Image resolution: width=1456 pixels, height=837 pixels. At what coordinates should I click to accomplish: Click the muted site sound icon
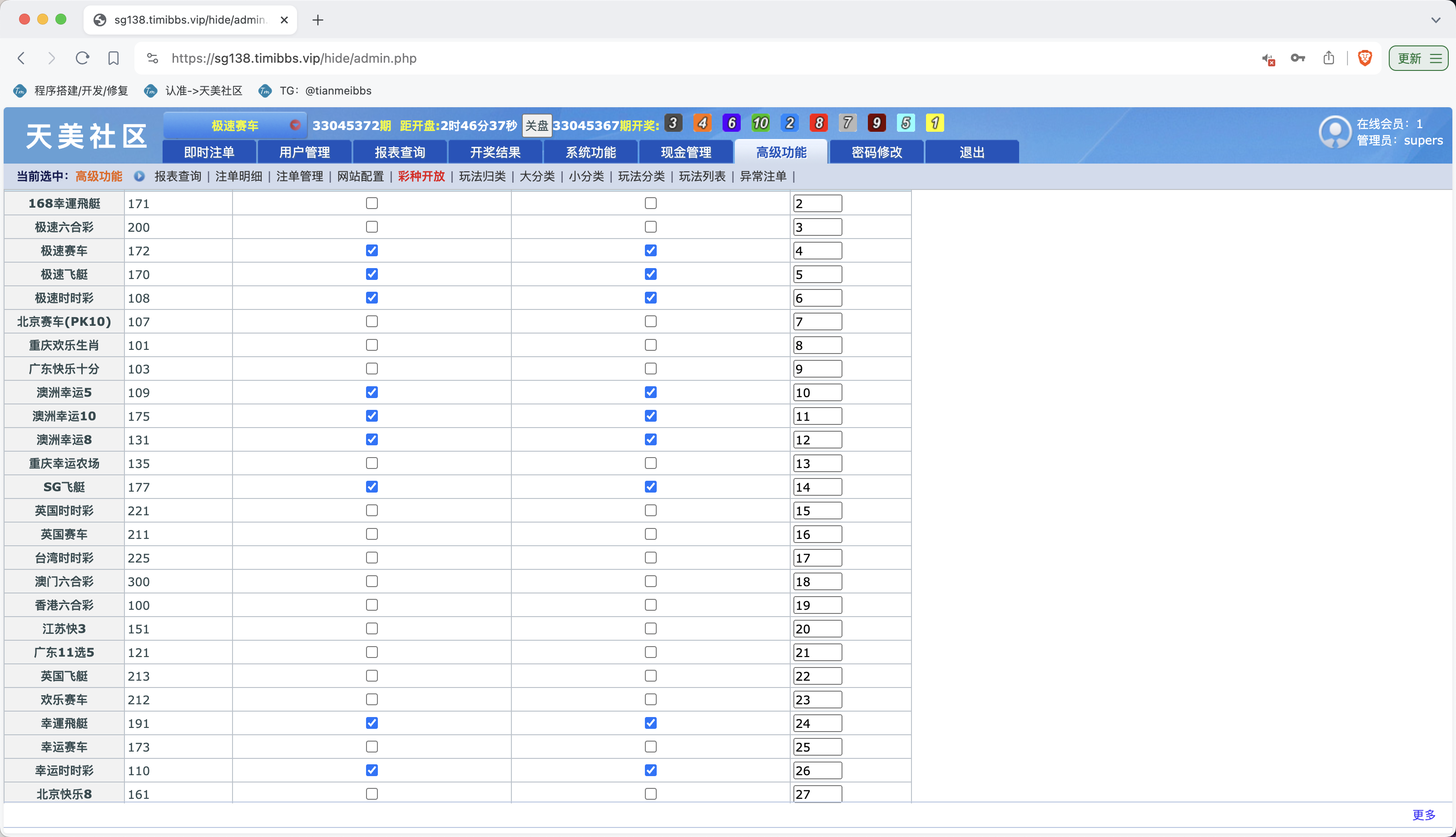coord(1268,59)
